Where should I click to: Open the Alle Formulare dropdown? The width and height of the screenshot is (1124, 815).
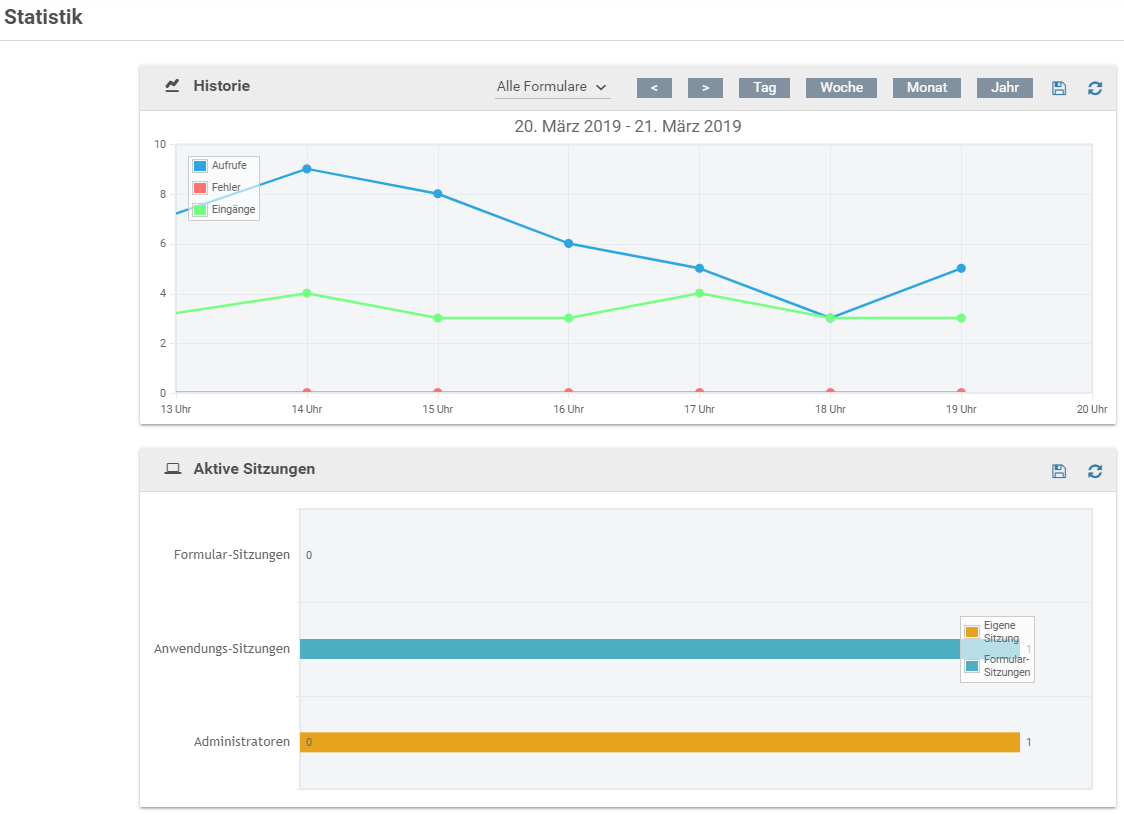[x=552, y=87]
